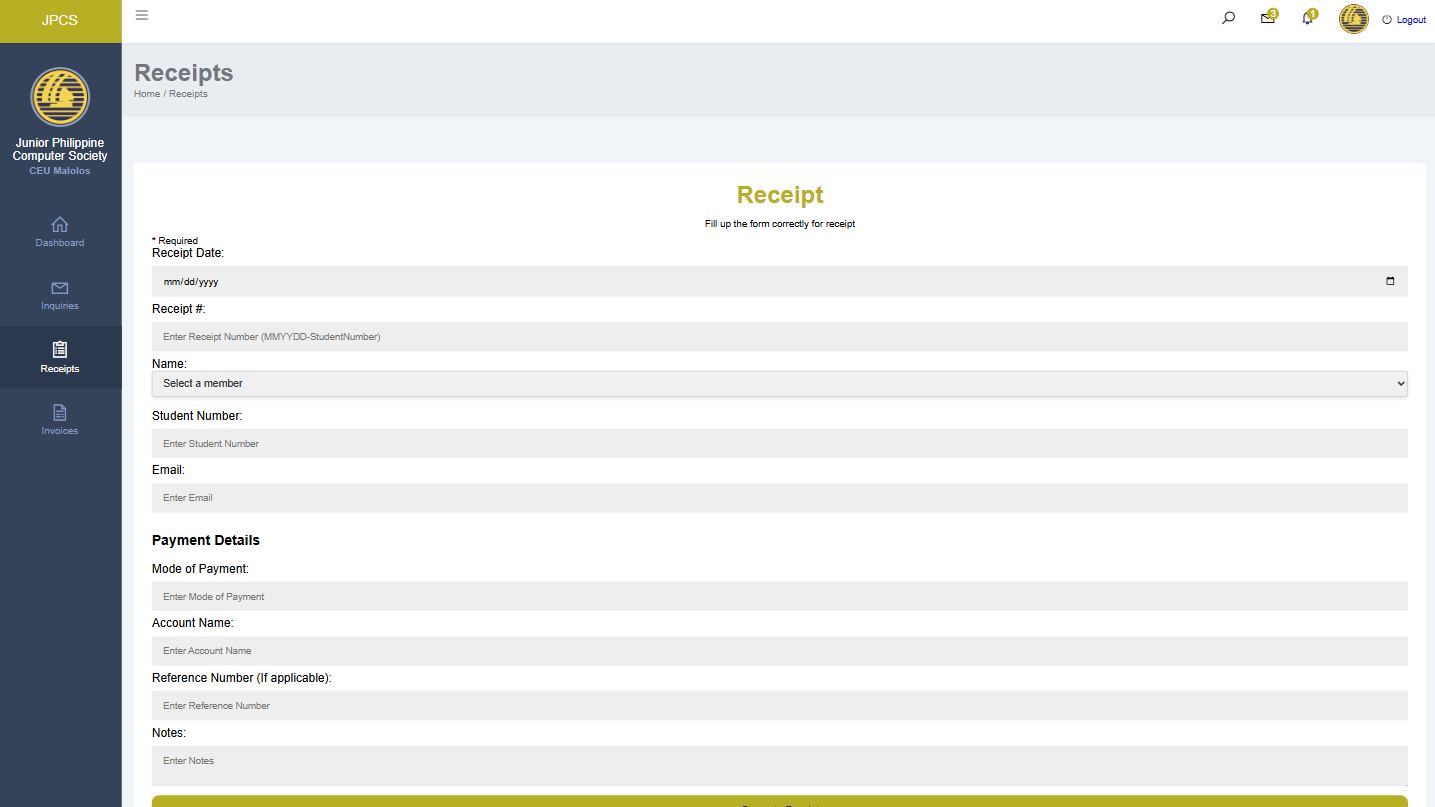Open the messages envelope icon in header

1268,18
